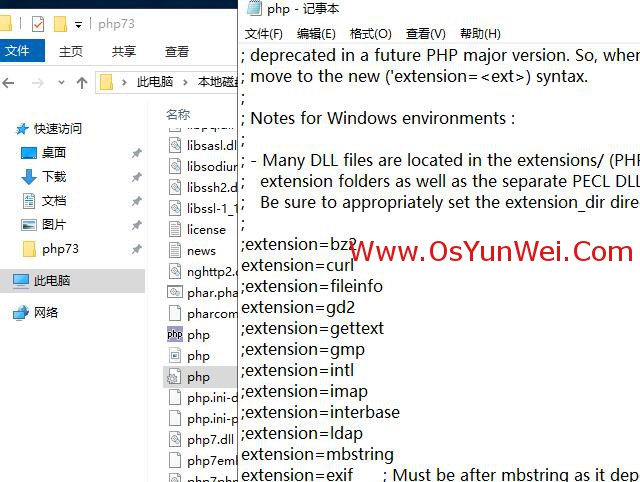Click in the line extension=curl
Image resolution: width=640 pixels, height=482 pixels.
298,266
